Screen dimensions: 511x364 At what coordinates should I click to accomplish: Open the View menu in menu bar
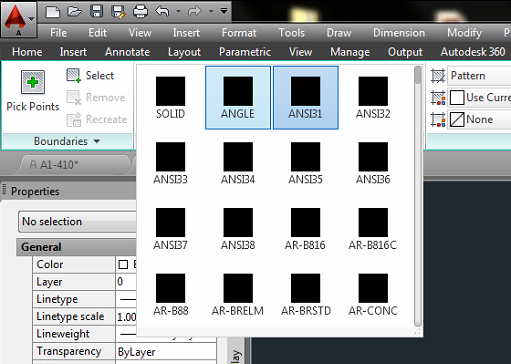[140, 33]
